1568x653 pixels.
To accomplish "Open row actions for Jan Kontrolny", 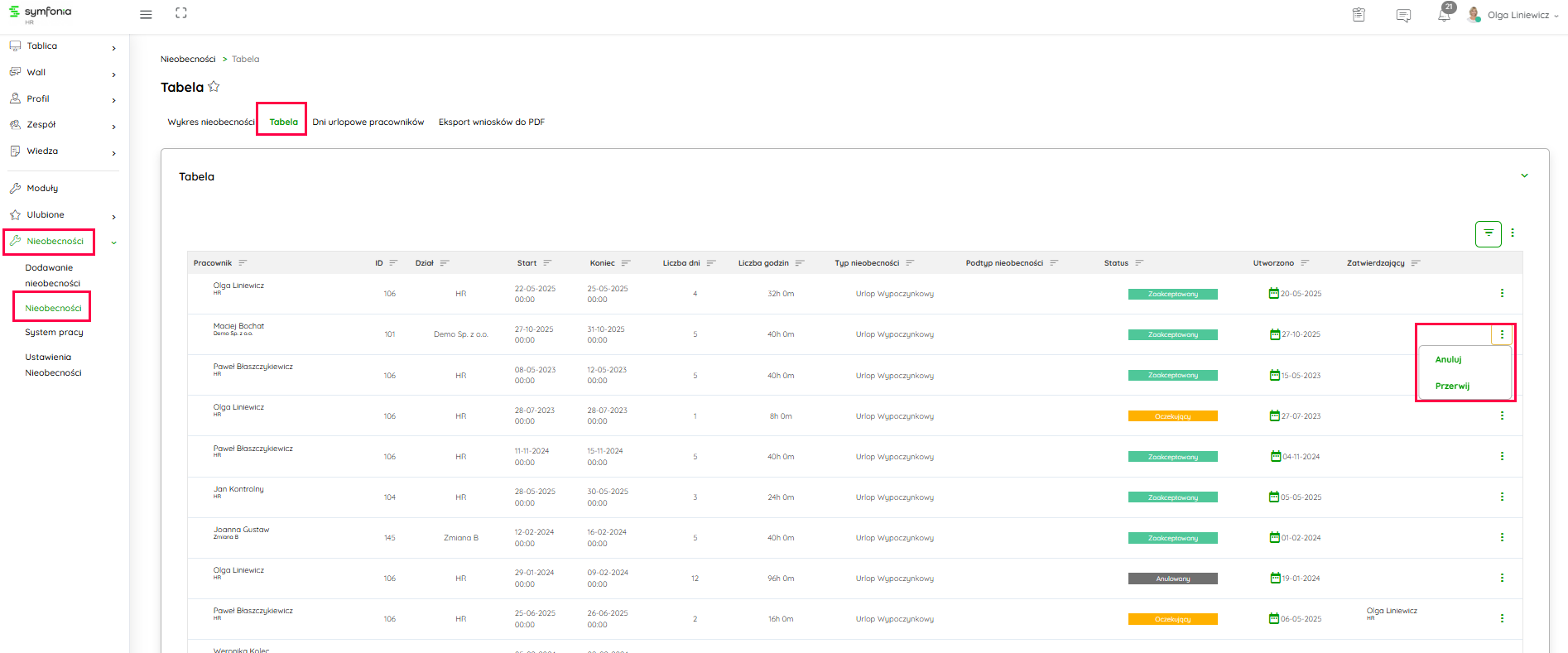I will pos(1502,497).
